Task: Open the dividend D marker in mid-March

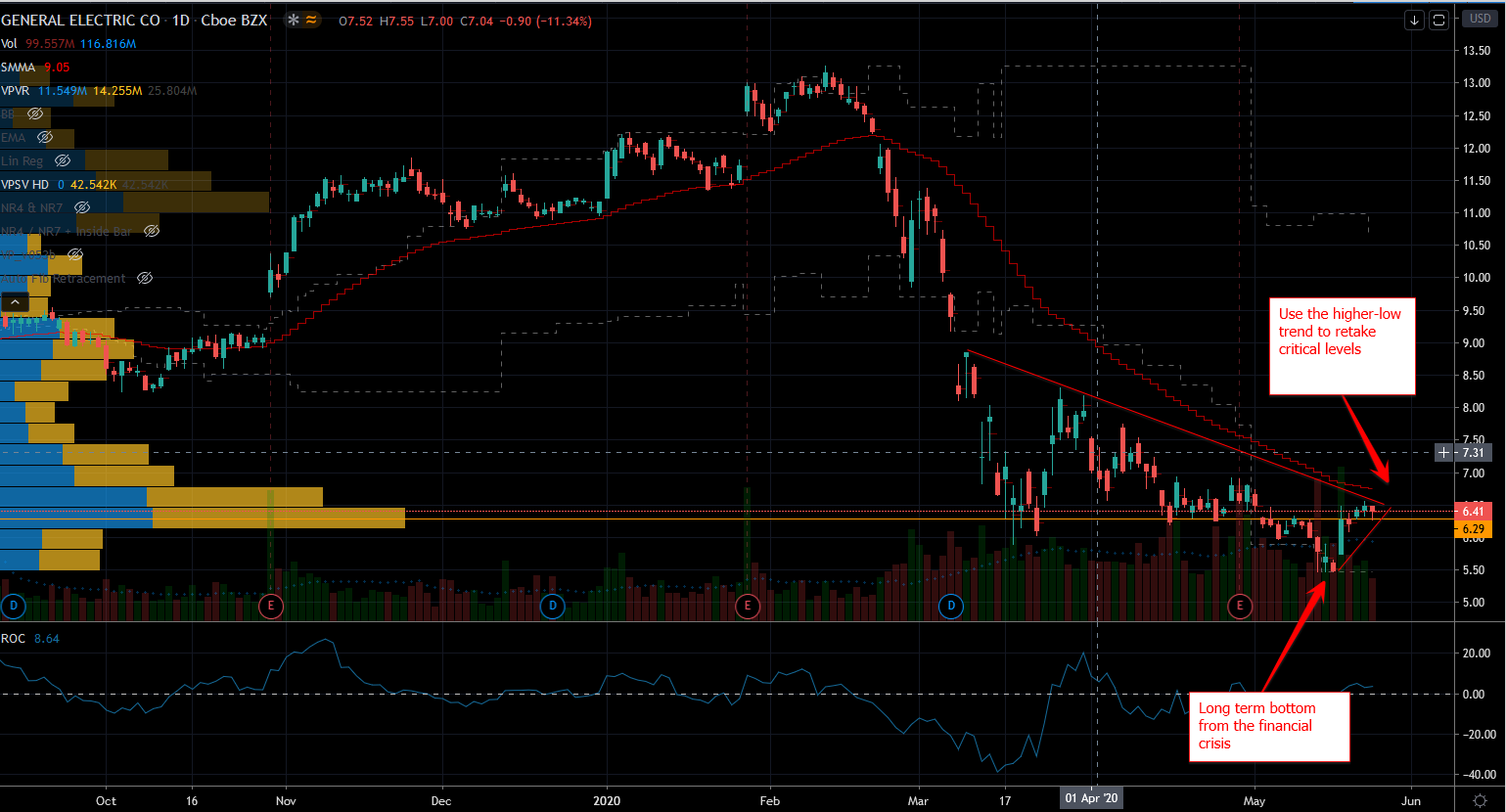Action: click(951, 607)
